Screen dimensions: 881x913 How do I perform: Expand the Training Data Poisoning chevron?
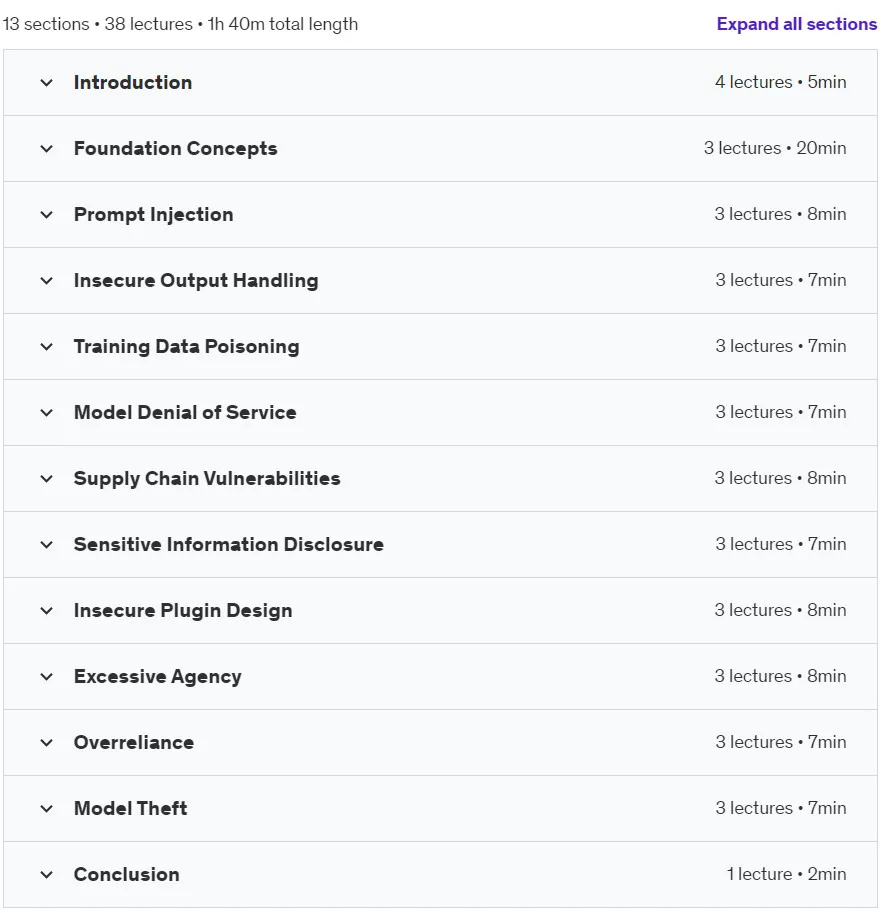(x=47, y=346)
